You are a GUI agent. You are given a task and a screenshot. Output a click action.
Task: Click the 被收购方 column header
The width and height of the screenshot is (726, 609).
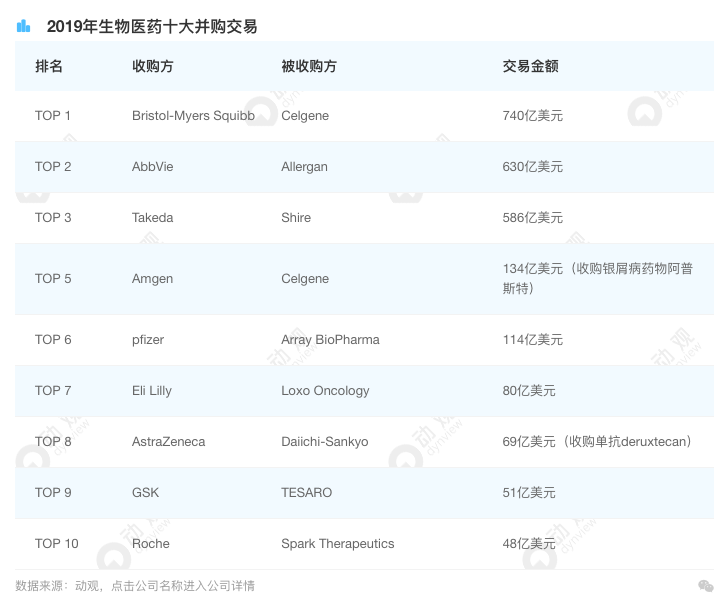point(309,66)
